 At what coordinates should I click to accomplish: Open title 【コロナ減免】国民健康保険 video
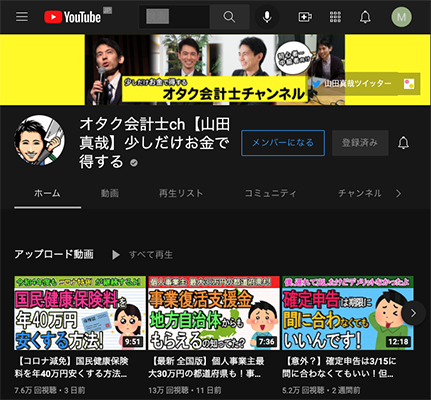click(71, 367)
